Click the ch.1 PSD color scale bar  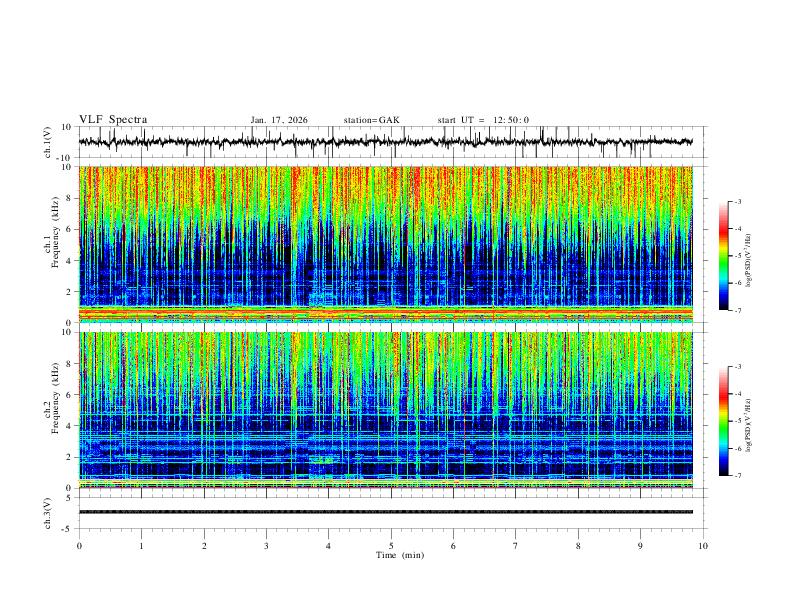click(723, 256)
